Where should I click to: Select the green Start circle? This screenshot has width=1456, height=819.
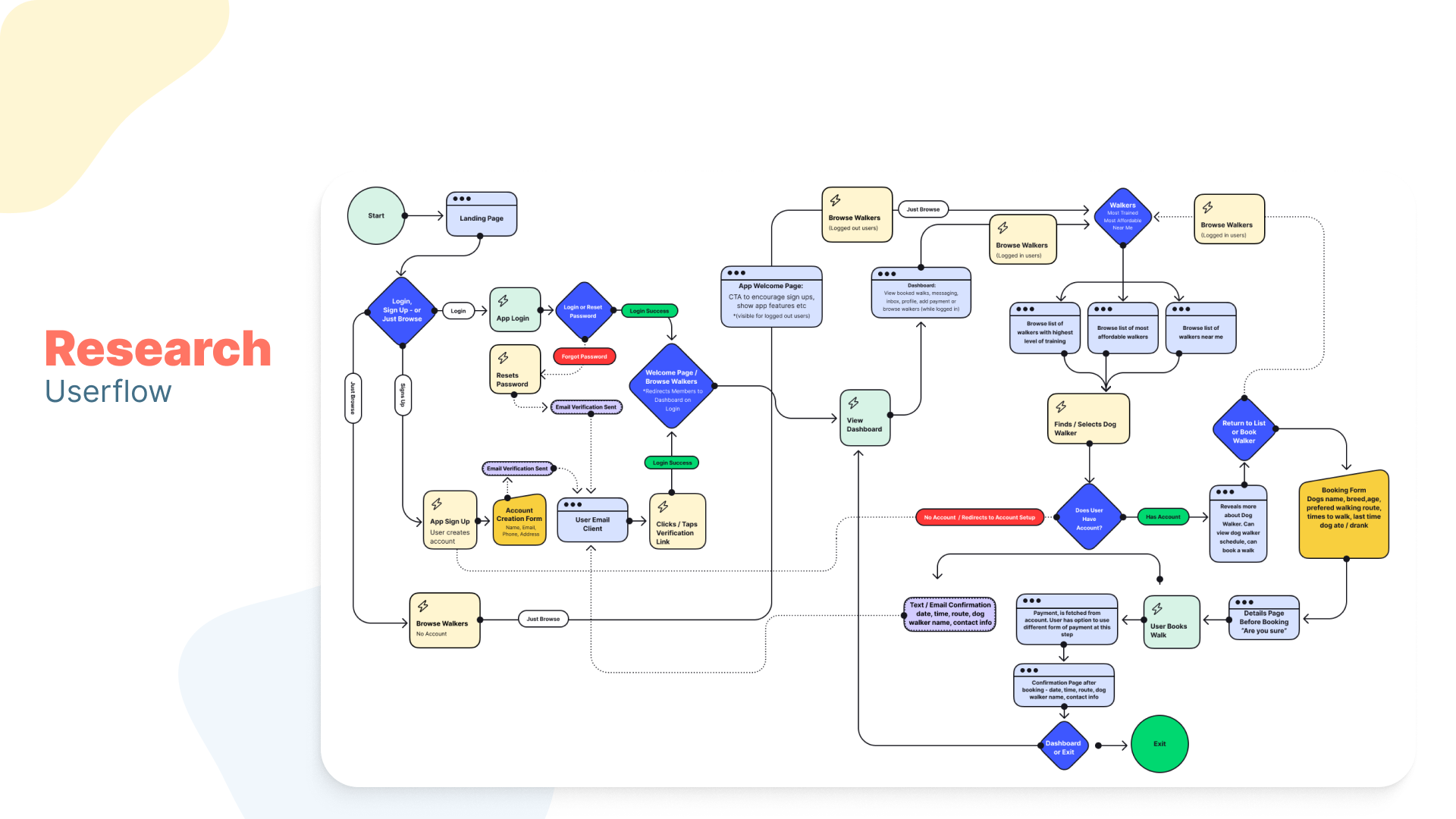376,216
